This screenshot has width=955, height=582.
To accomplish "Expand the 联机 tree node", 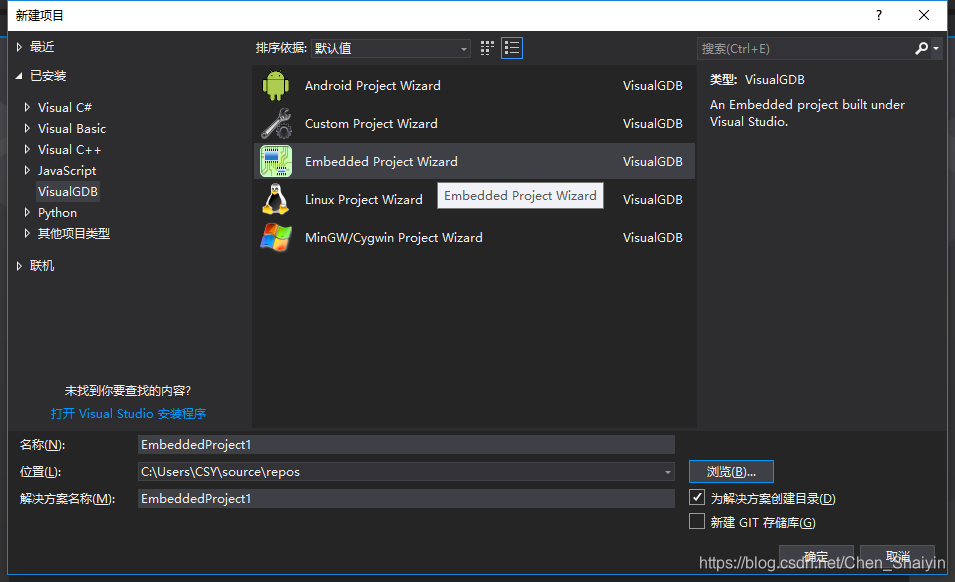I will (x=19, y=265).
